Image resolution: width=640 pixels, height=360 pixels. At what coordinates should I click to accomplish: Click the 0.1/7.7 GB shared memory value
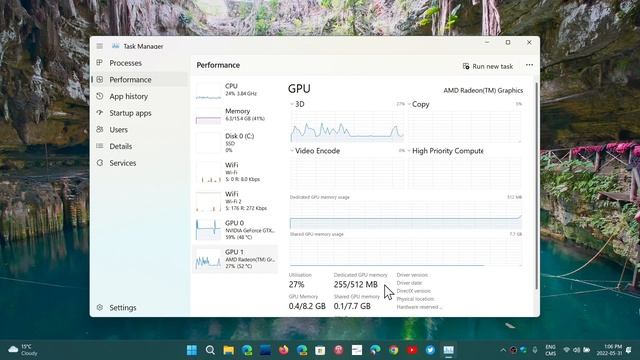[x=352, y=306]
